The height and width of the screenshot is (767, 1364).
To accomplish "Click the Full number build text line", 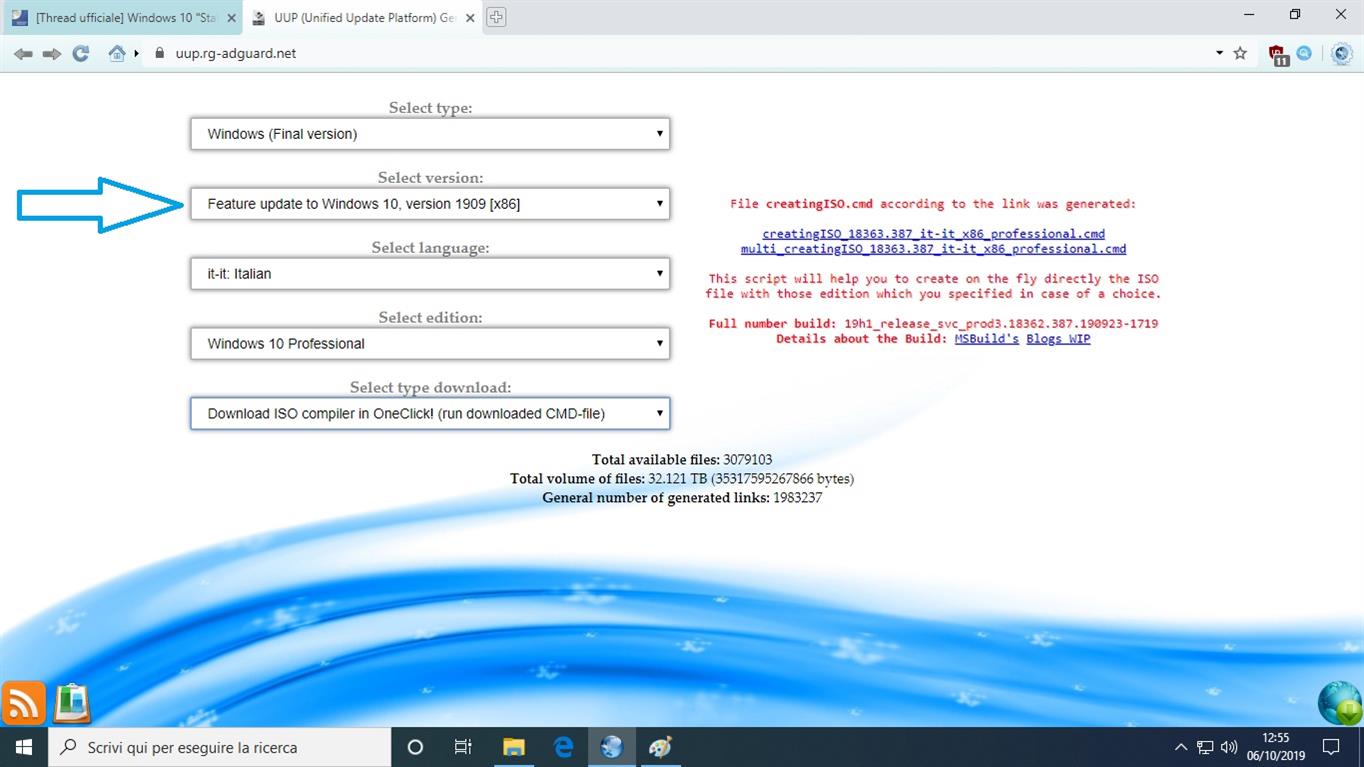I will [x=933, y=324].
